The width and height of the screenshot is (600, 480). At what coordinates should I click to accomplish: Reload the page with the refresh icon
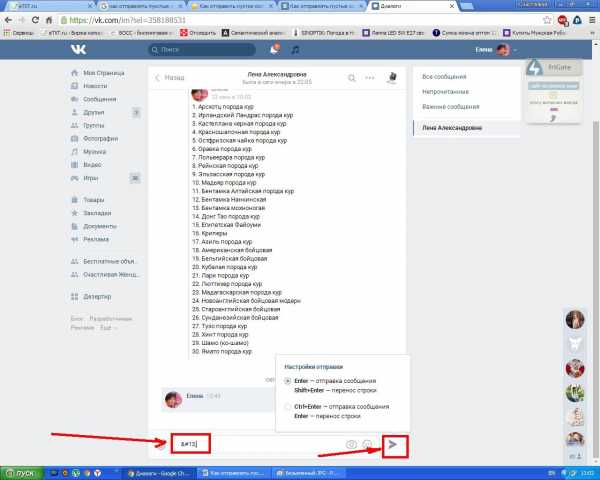(x=35, y=20)
